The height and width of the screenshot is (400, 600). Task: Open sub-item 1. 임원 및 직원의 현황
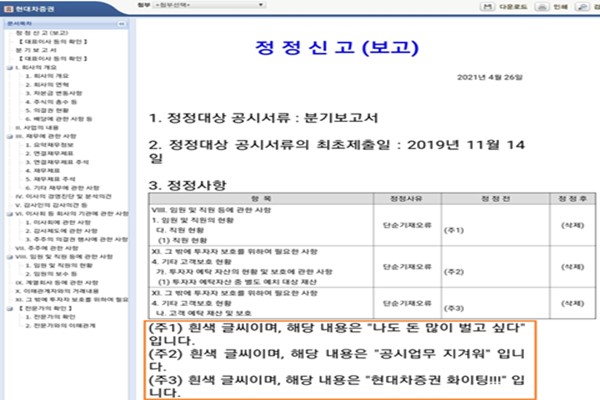pyautogui.click(x=59, y=265)
